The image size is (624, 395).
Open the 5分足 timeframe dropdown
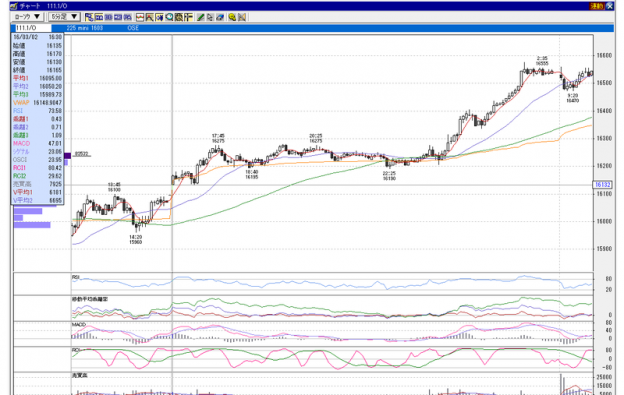[x=64, y=17]
